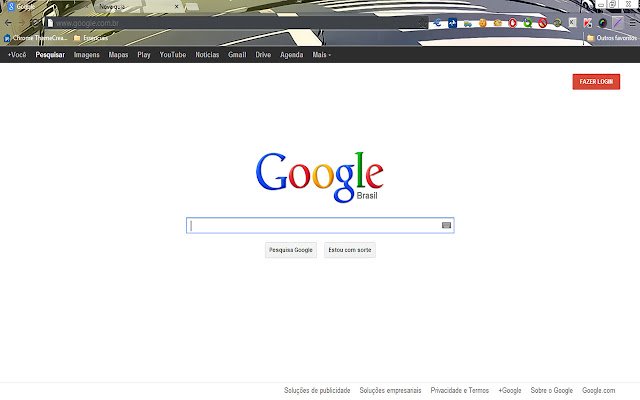
Task: Focus the Google search input field
Action: 320,225
